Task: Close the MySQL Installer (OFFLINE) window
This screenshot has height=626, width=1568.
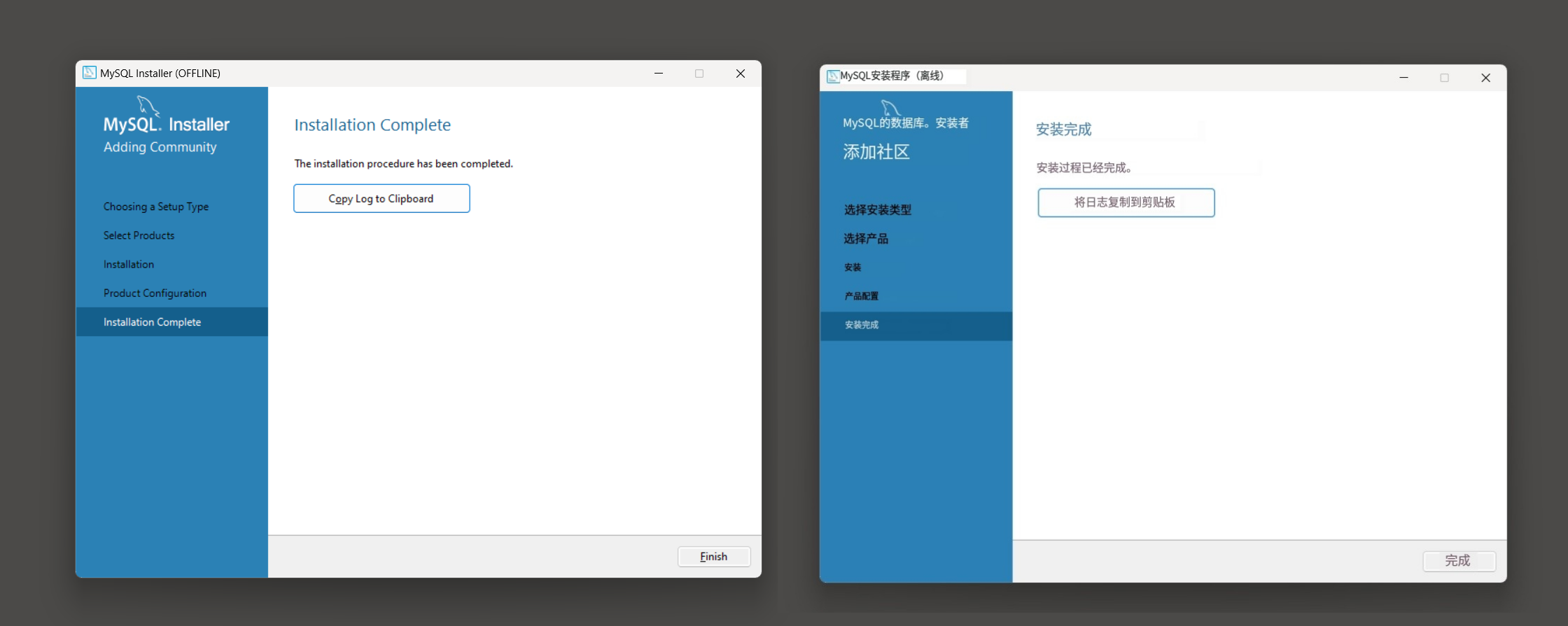Action: pyautogui.click(x=741, y=74)
